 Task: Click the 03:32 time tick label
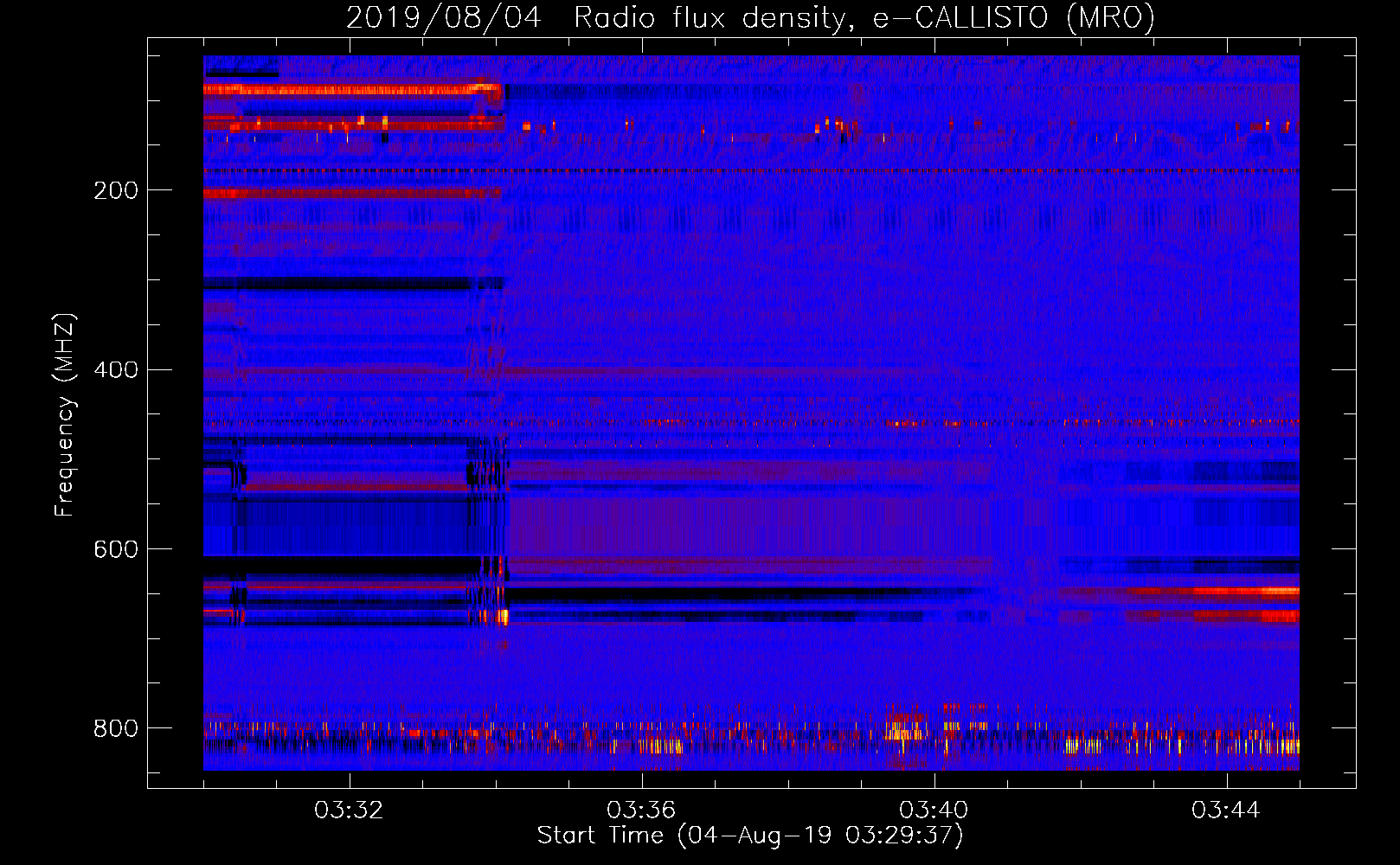(x=349, y=811)
